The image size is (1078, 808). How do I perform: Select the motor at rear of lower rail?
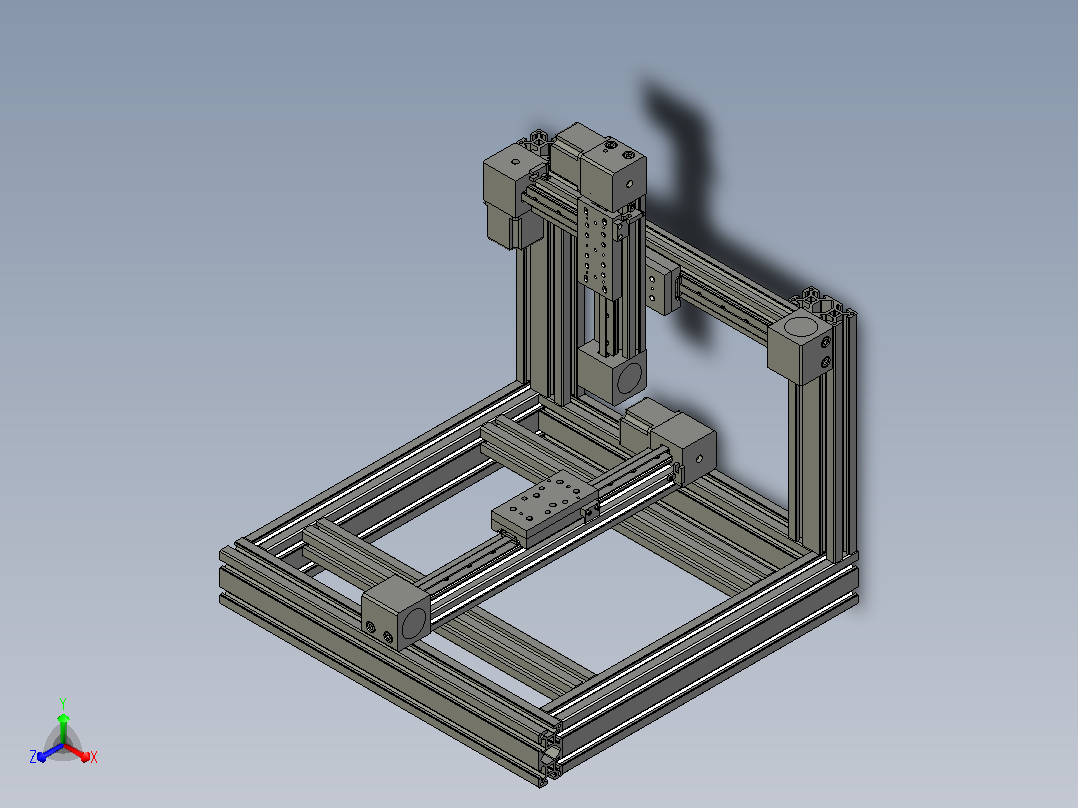tap(668, 442)
